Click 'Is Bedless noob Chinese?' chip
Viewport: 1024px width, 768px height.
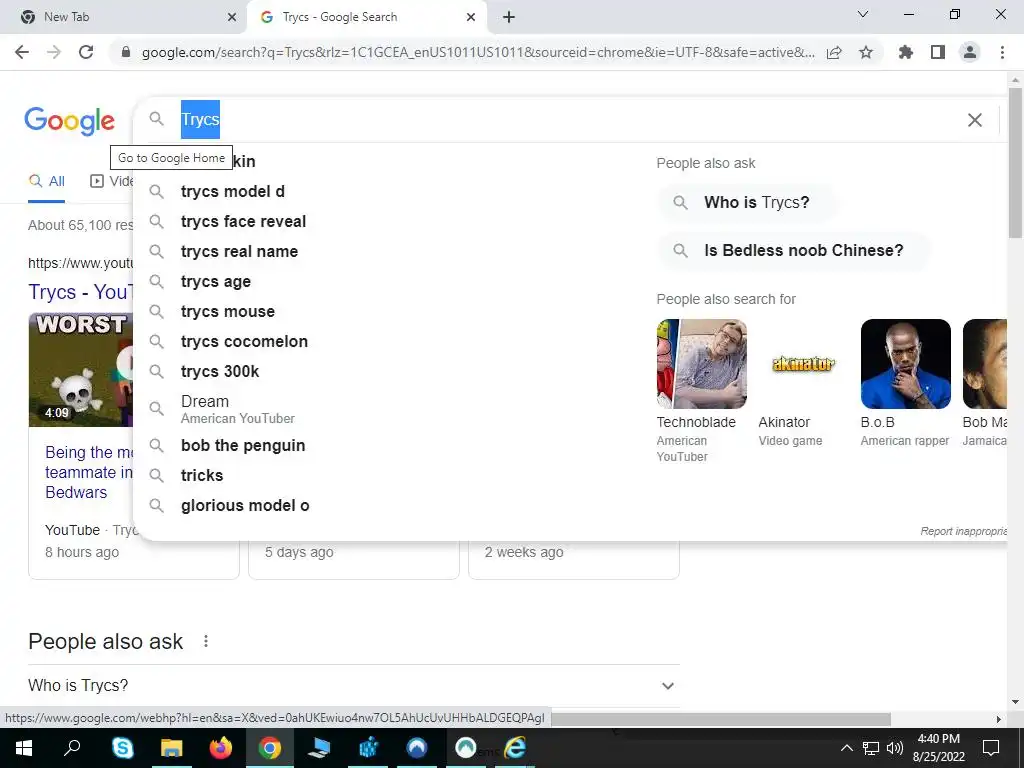(794, 250)
